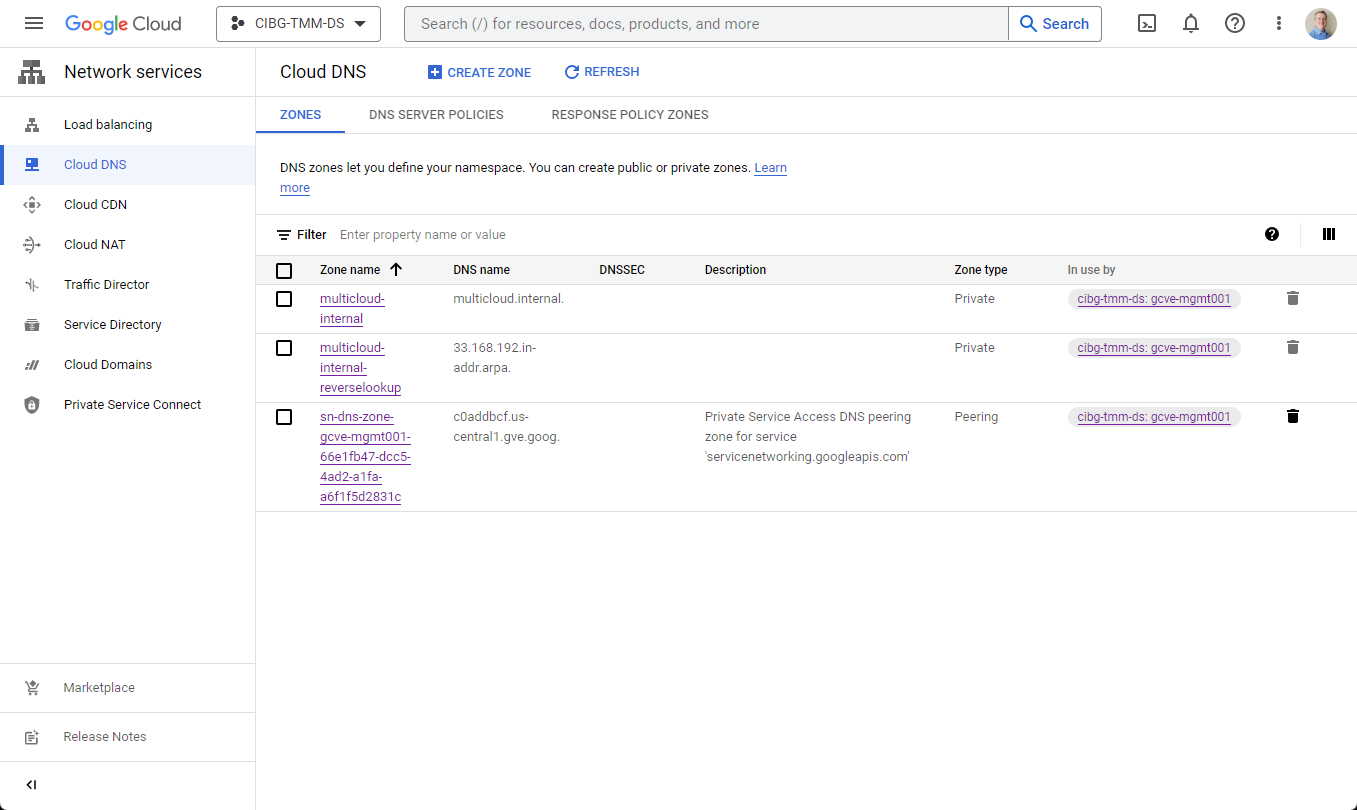The image size is (1357, 810).
Task: Open gcve-mgmt001 network for peering zone
Action: click(x=1154, y=416)
